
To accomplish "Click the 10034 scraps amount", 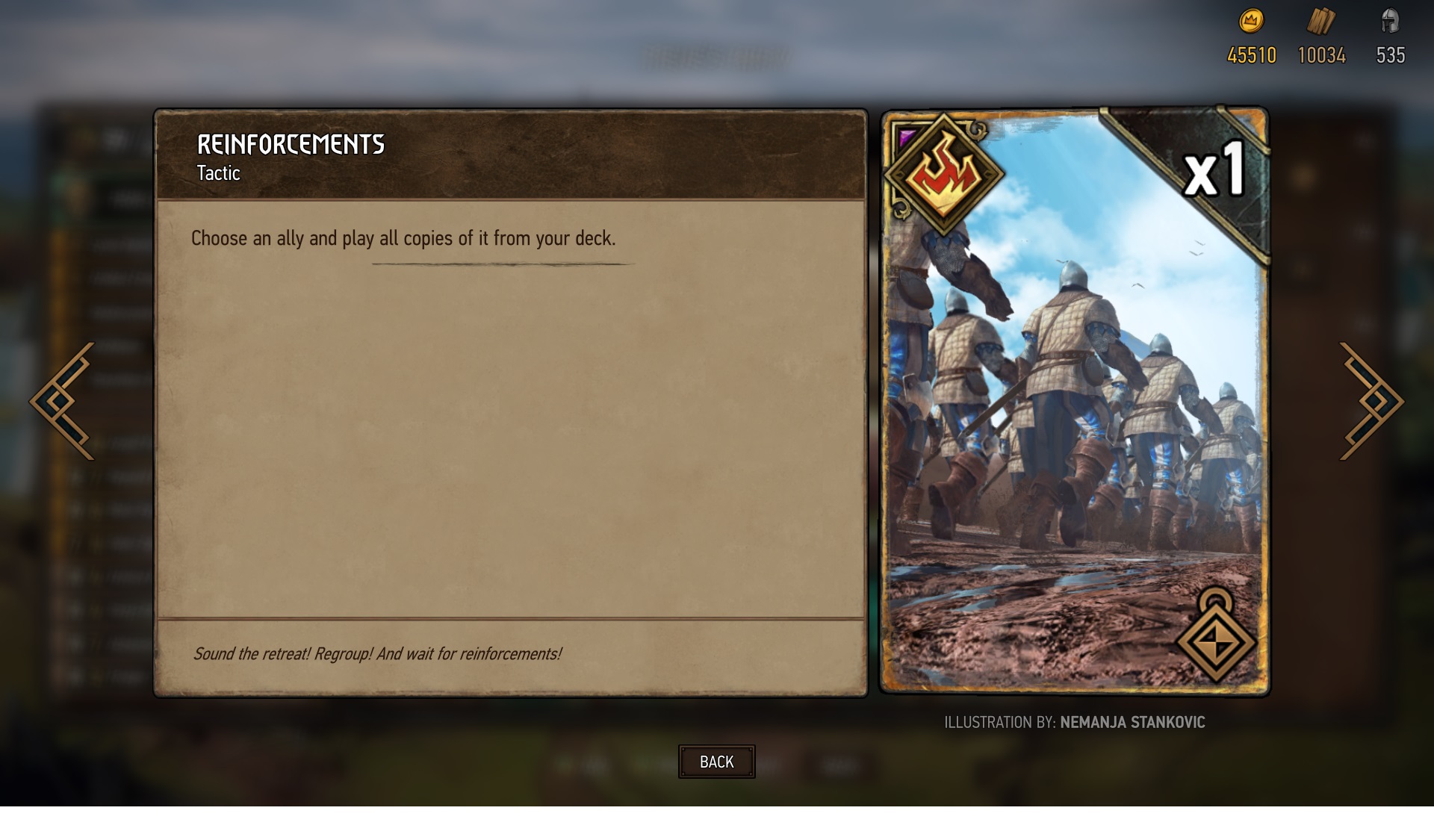I will (1321, 55).
